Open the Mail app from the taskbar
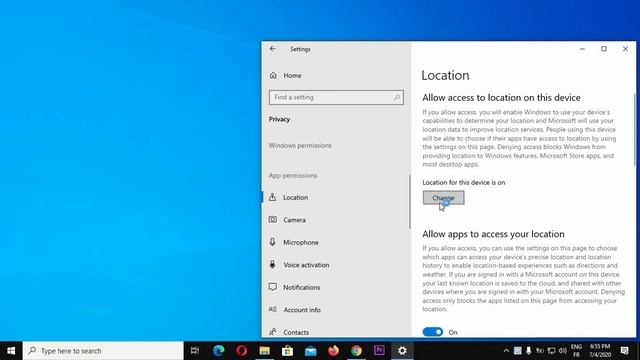Image resolution: width=640 pixels, height=360 pixels. click(x=310, y=351)
